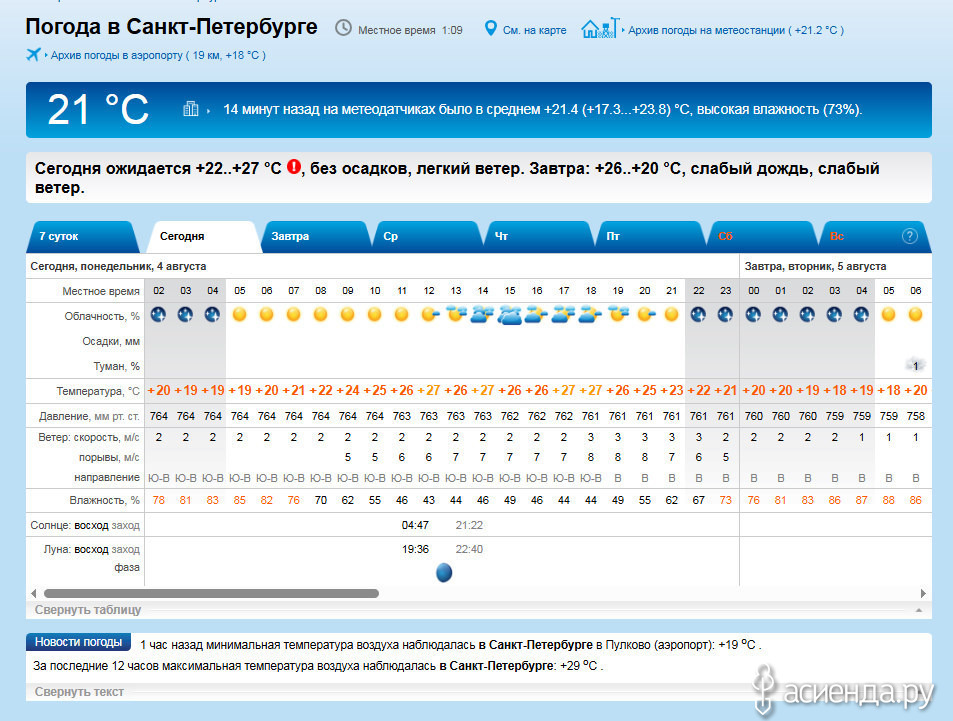This screenshot has width=953, height=721.
Task: Click small up arrow right of Свернуть таблицу
Action: 918,609
